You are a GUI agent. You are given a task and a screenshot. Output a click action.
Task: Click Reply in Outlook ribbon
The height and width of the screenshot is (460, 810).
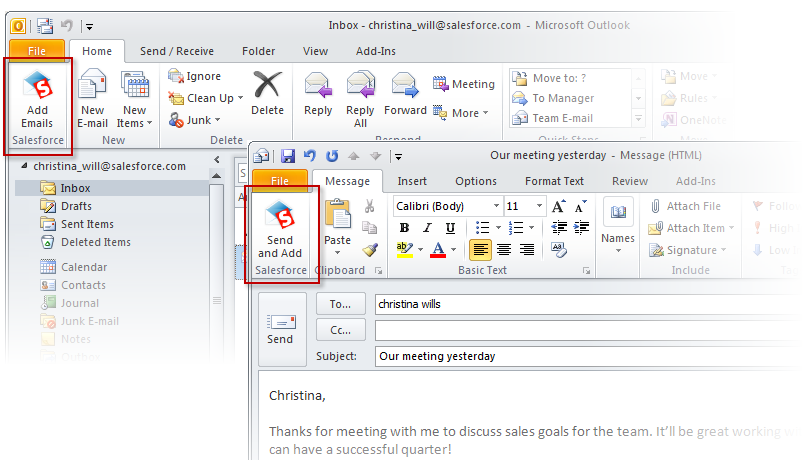click(318, 94)
